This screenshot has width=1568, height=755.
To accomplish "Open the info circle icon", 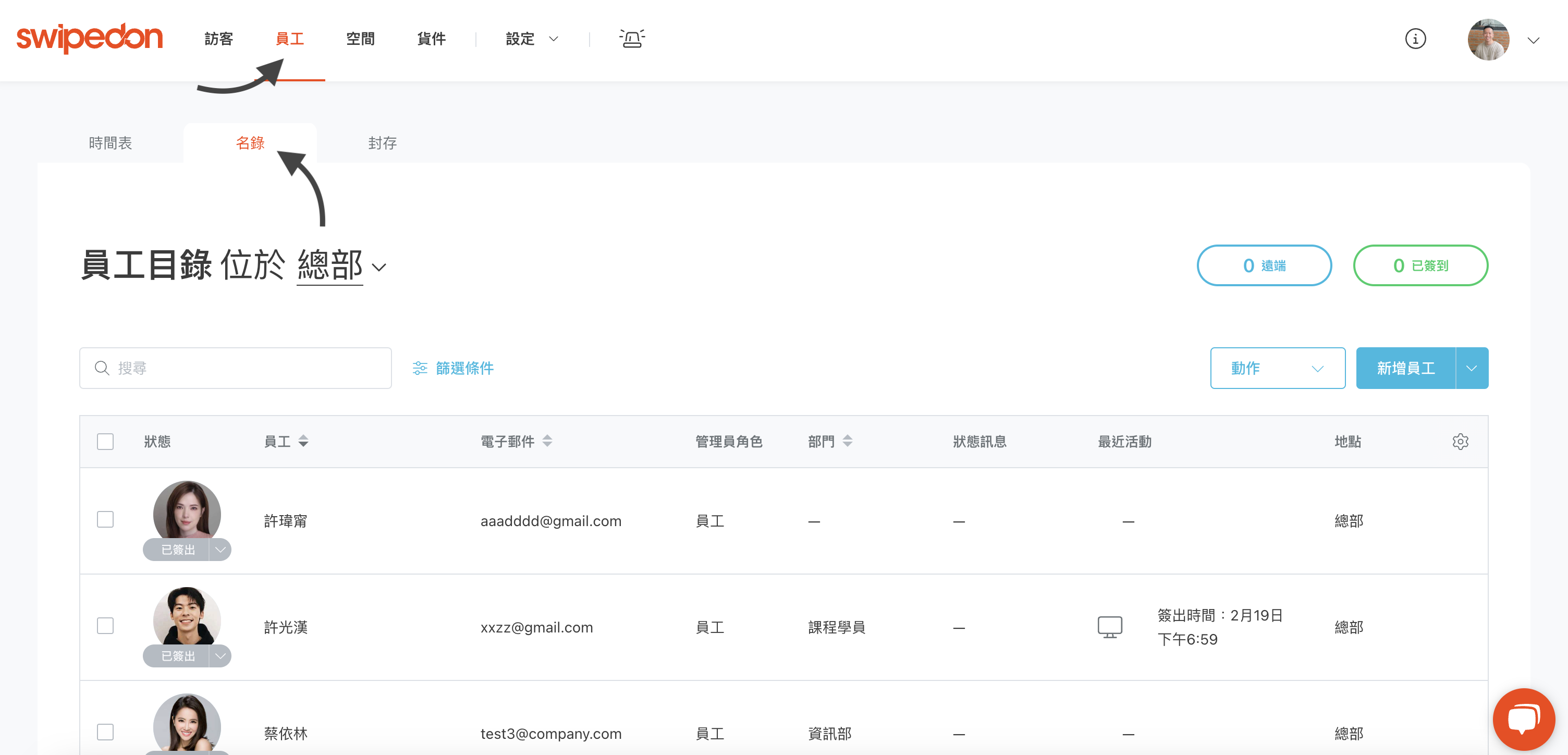I will (1415, 39).
